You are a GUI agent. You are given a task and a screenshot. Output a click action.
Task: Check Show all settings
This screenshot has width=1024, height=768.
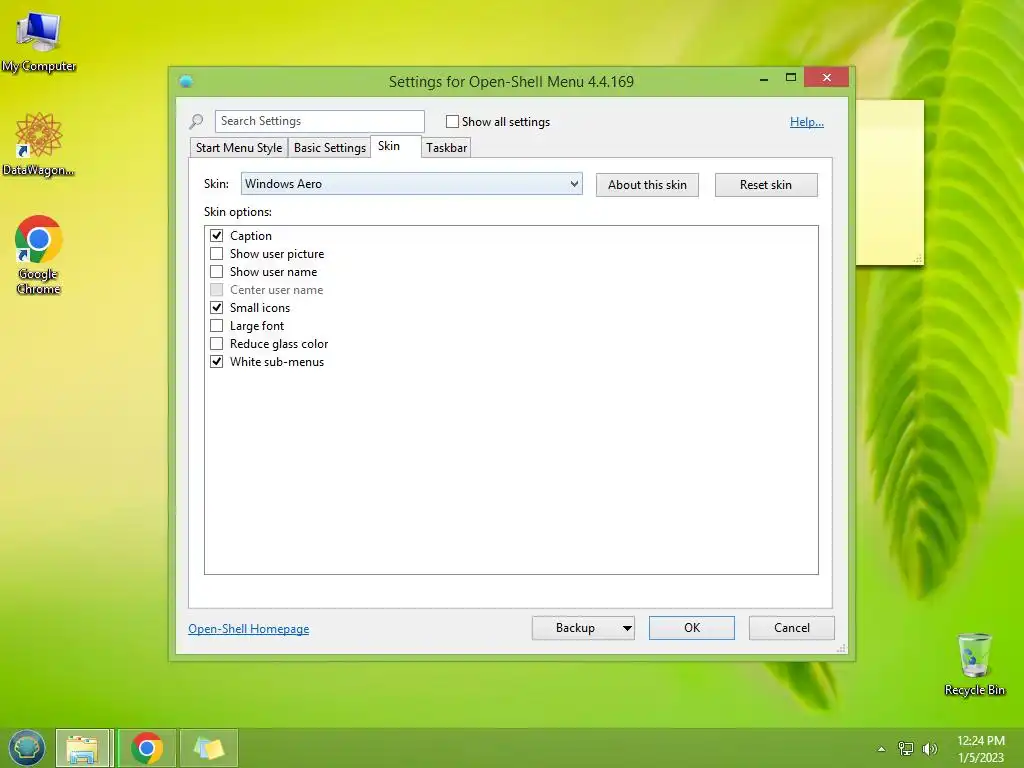click(x=452, y=121)
